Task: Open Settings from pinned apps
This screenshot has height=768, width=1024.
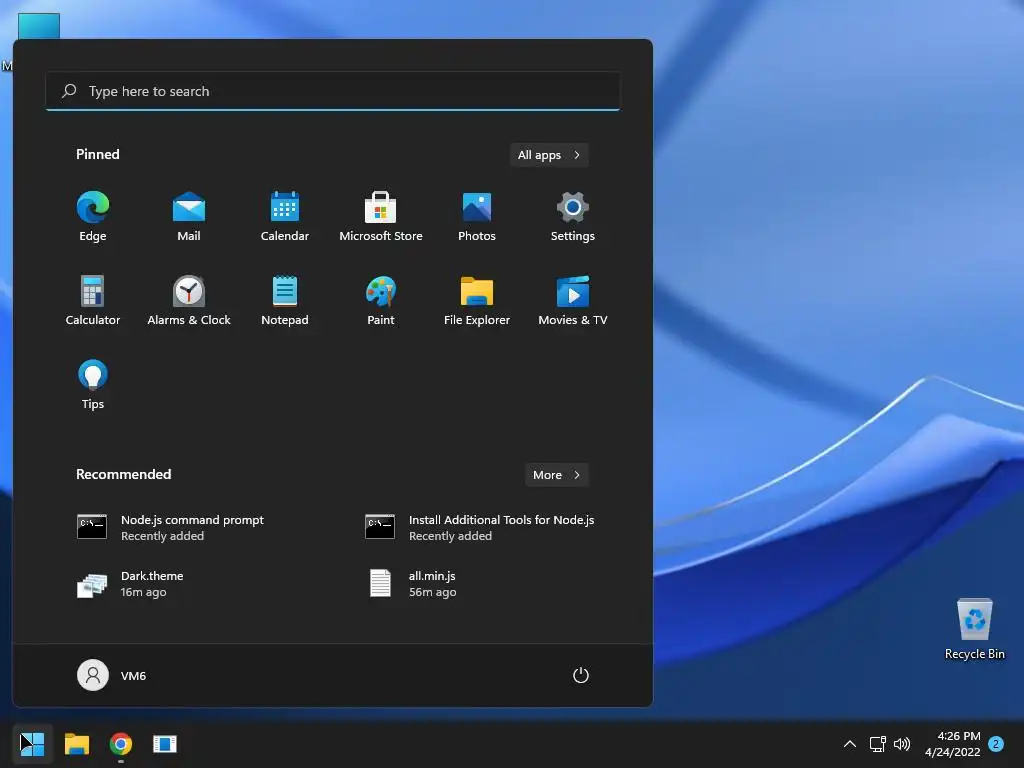Action: tap(573, 217)
